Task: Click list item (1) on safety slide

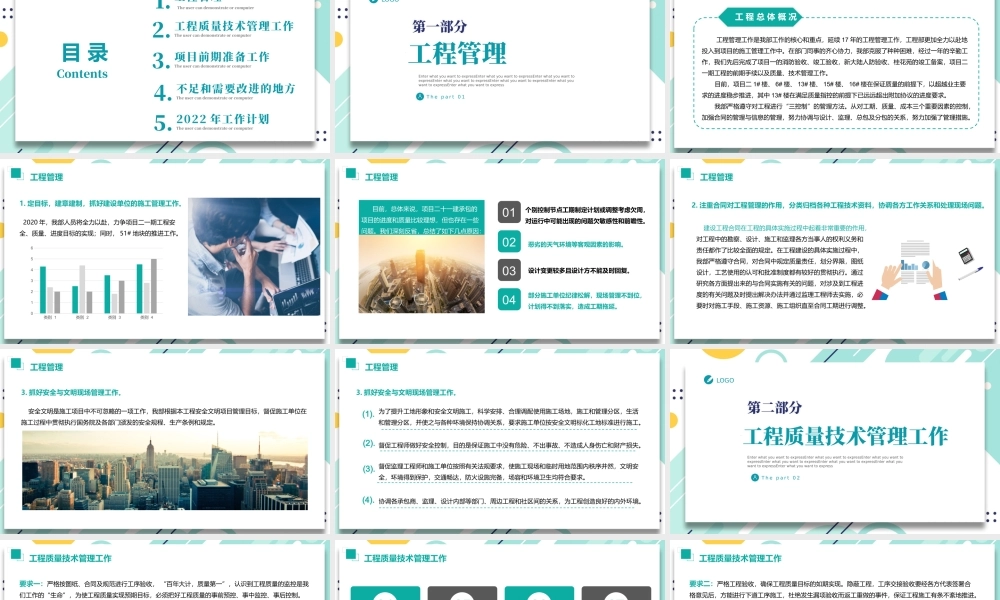Action: point(501,417)
